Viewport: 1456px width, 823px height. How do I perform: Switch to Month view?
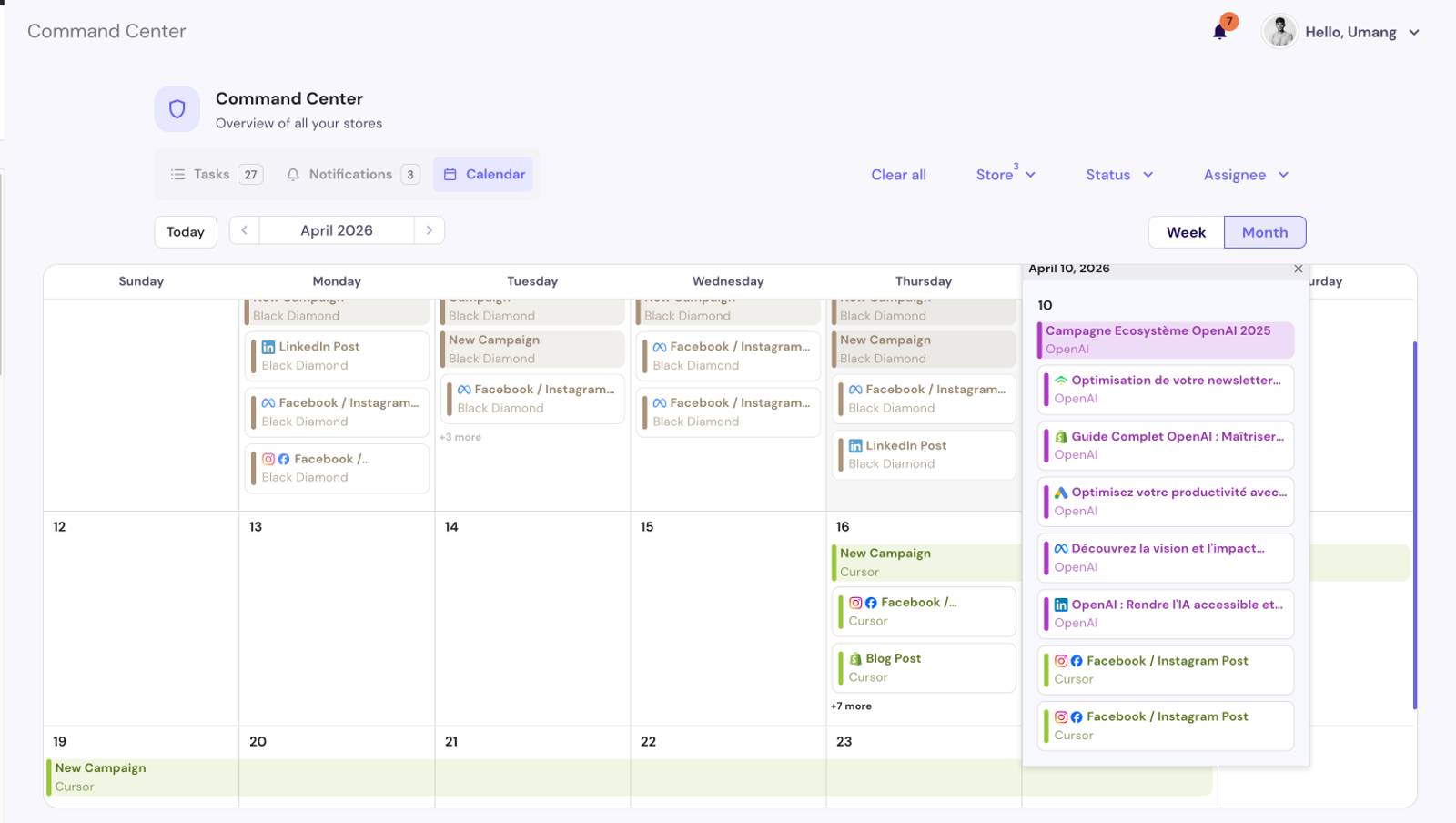click(1265, 232)
